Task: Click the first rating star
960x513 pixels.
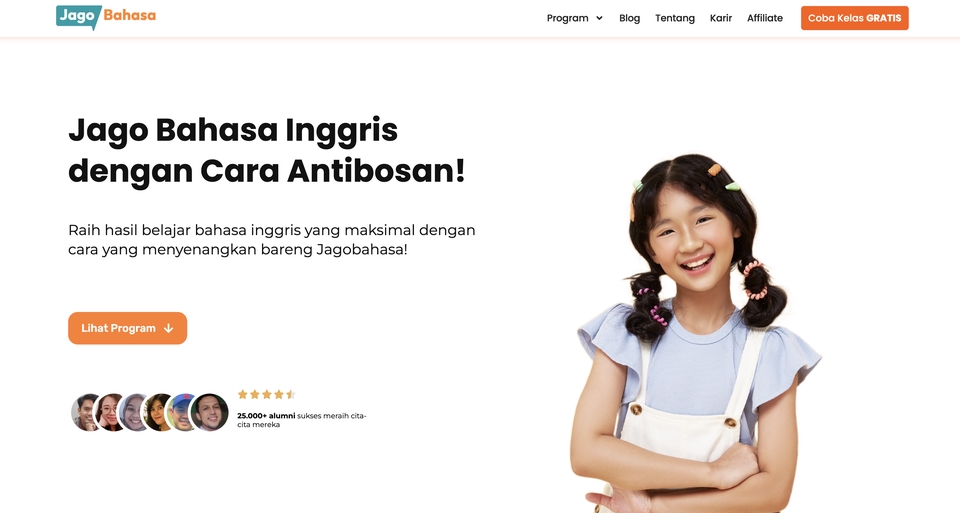Action: [x=242, y=394]
